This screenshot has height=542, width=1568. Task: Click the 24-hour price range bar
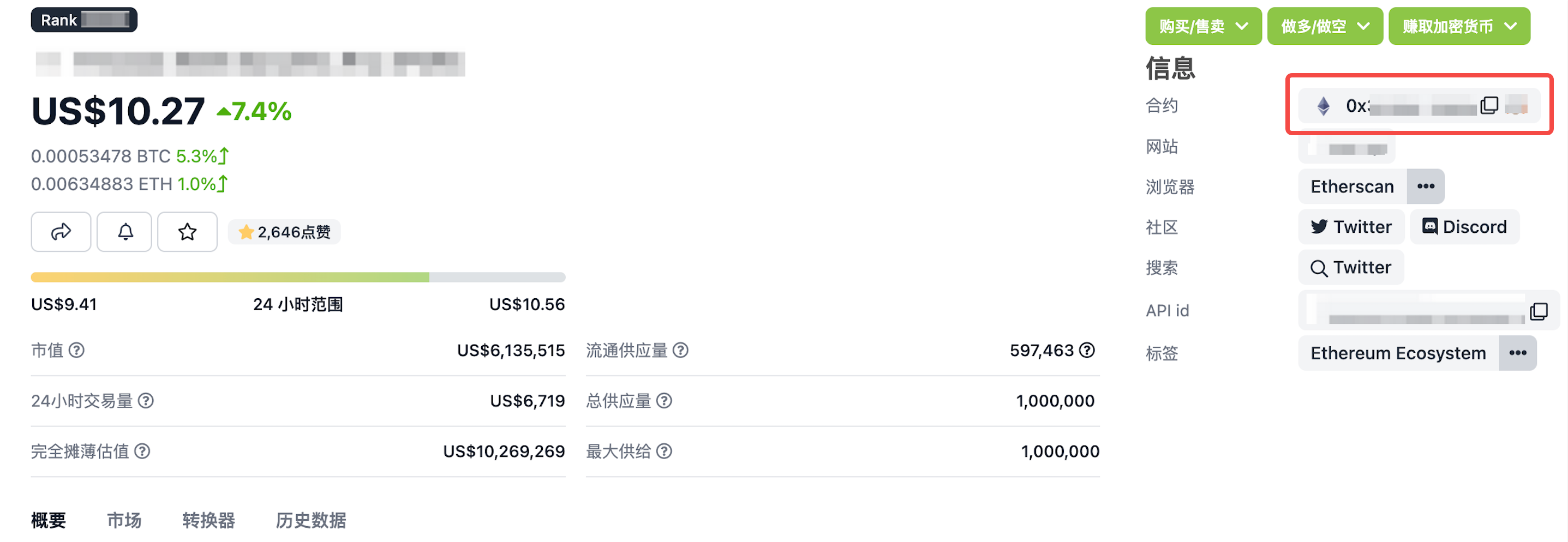[x=298, y=278]
